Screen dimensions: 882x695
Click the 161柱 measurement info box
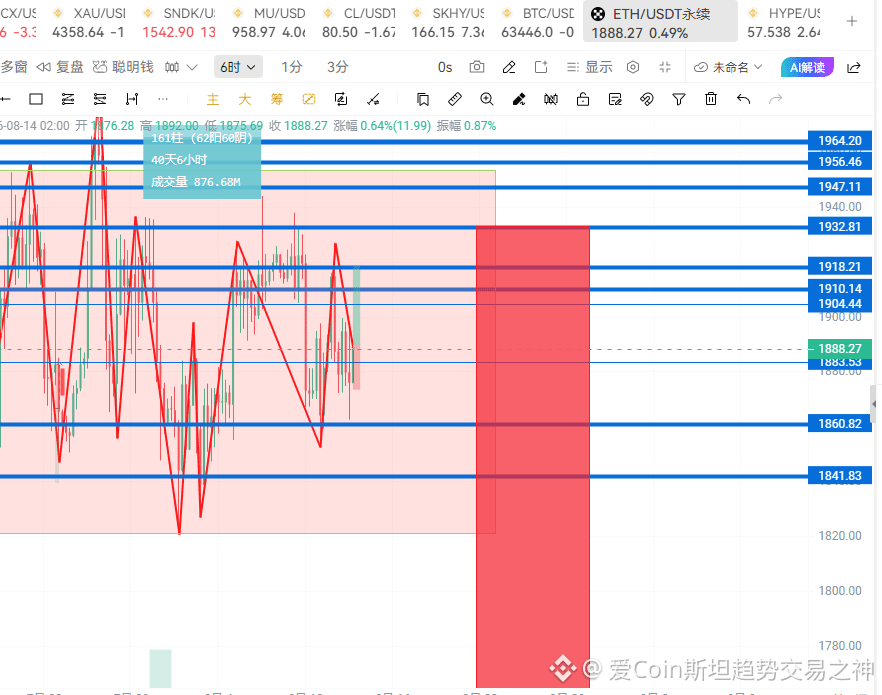202,162
